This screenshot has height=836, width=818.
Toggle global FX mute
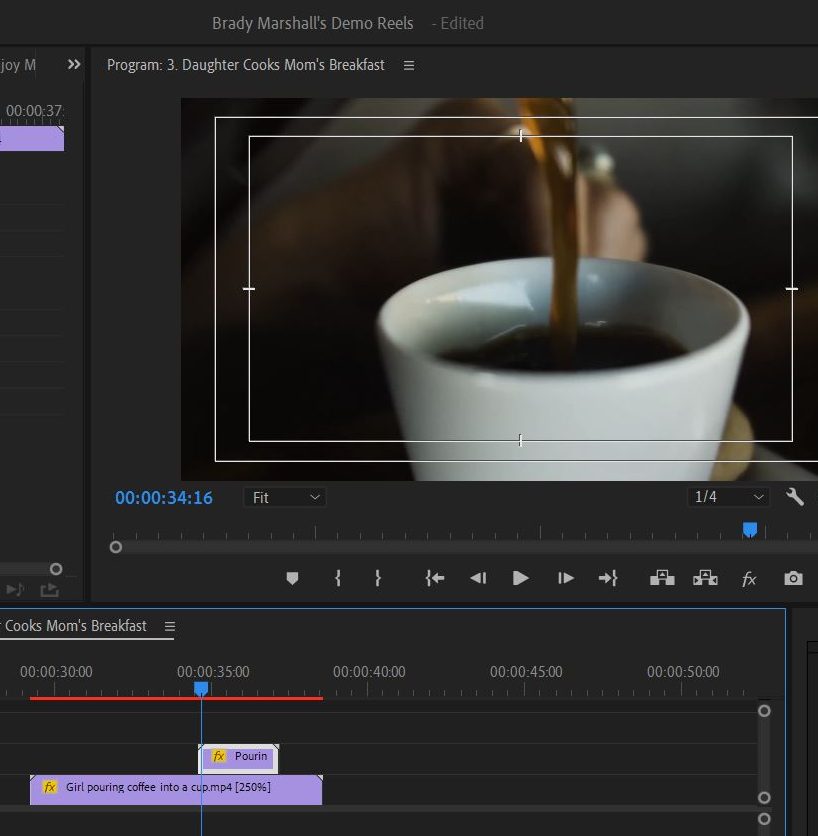click(749, 579)
